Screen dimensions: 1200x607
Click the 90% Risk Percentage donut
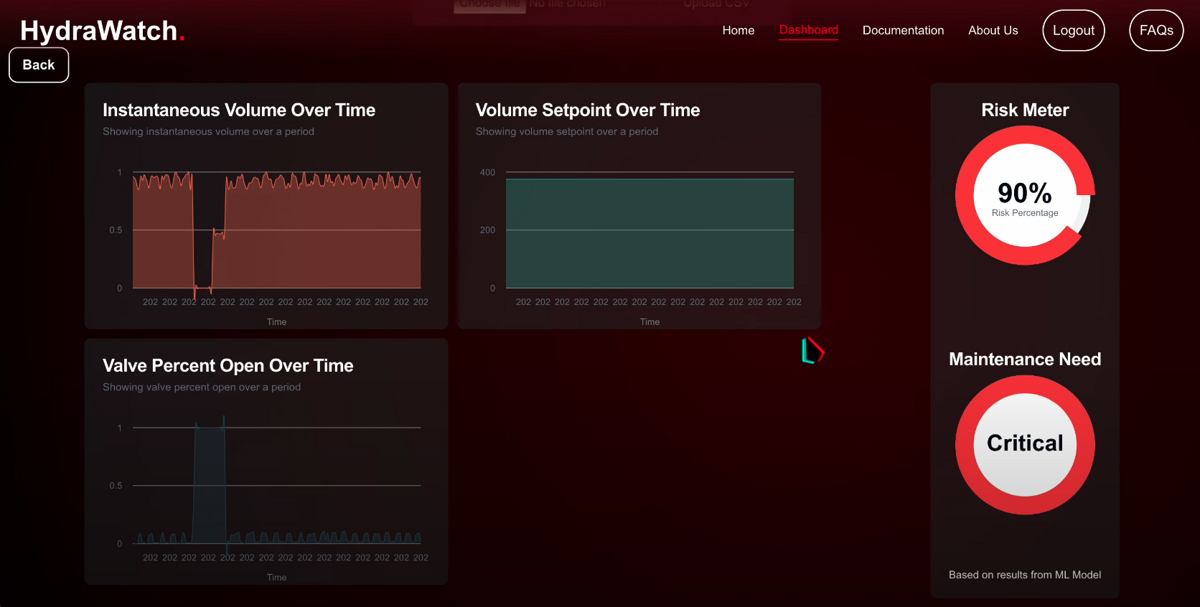[x=1024, y=196]
